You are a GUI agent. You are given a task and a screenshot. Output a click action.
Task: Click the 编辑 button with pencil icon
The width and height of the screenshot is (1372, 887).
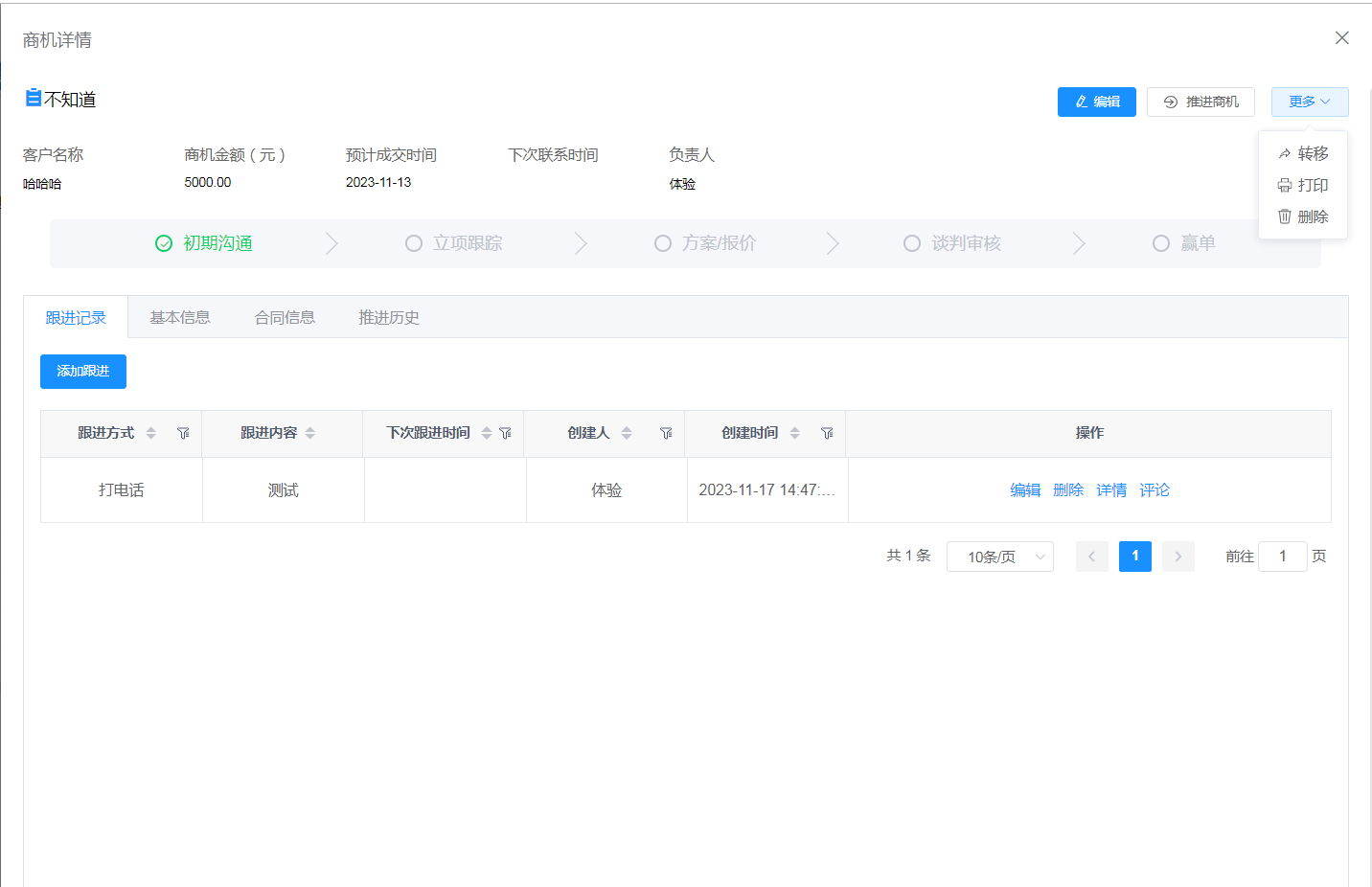pyautogui.click(x=1096, y=102)
